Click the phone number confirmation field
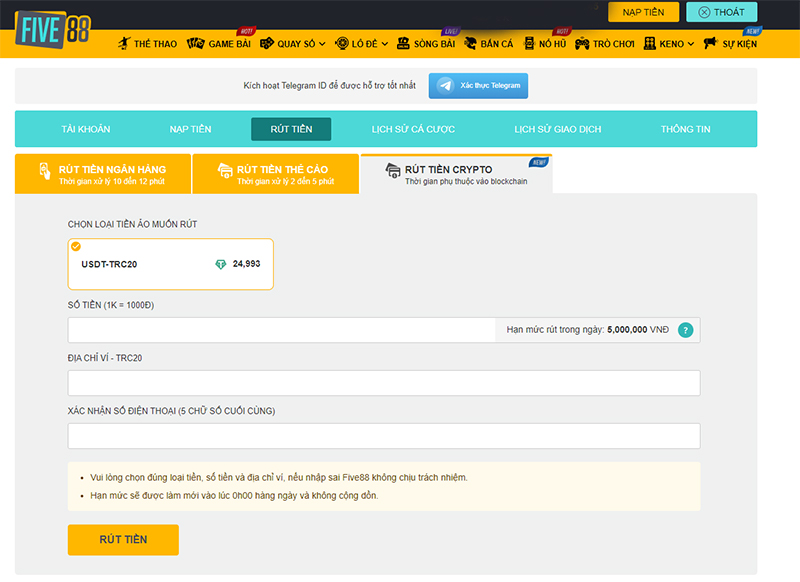Viewport: 800px width, 582px height. coord(384,436)
